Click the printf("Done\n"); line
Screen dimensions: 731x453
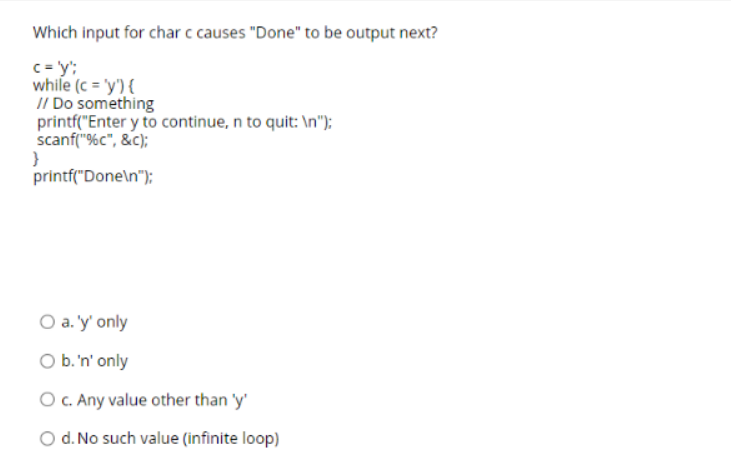[x=93, y=176]
